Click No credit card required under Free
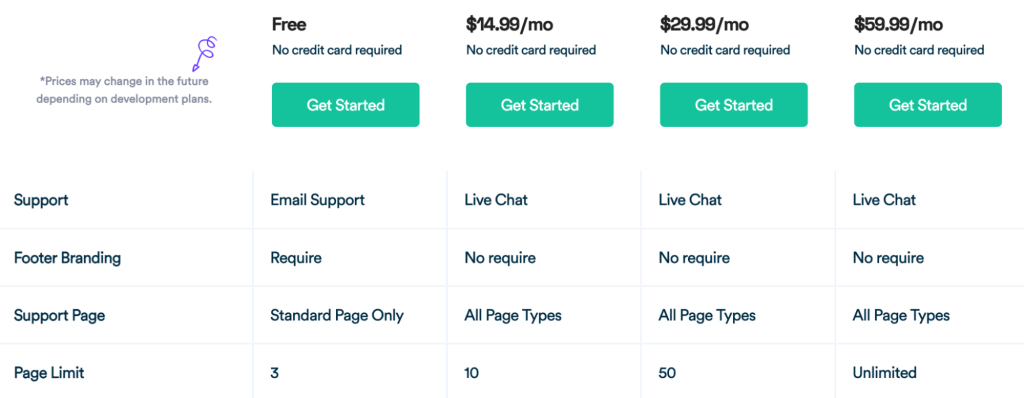This screenshot has width=1024, height=398. 337,50
